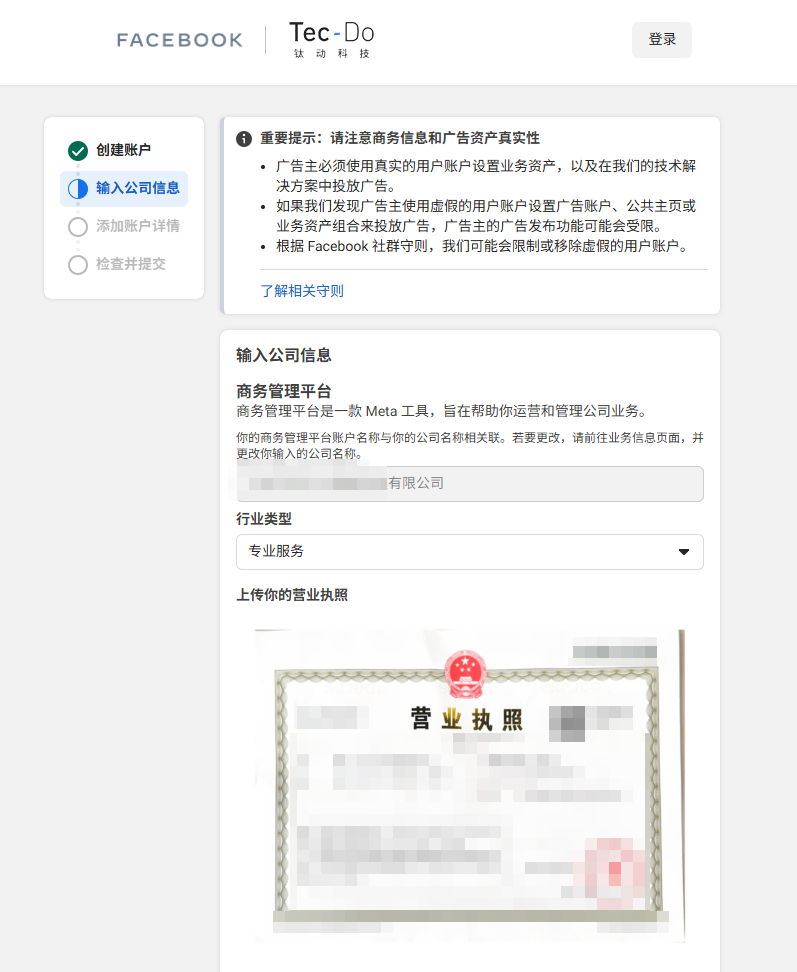Click the info icon beside 重要提示
Viewport: 797px width, 972px height.
244,139
